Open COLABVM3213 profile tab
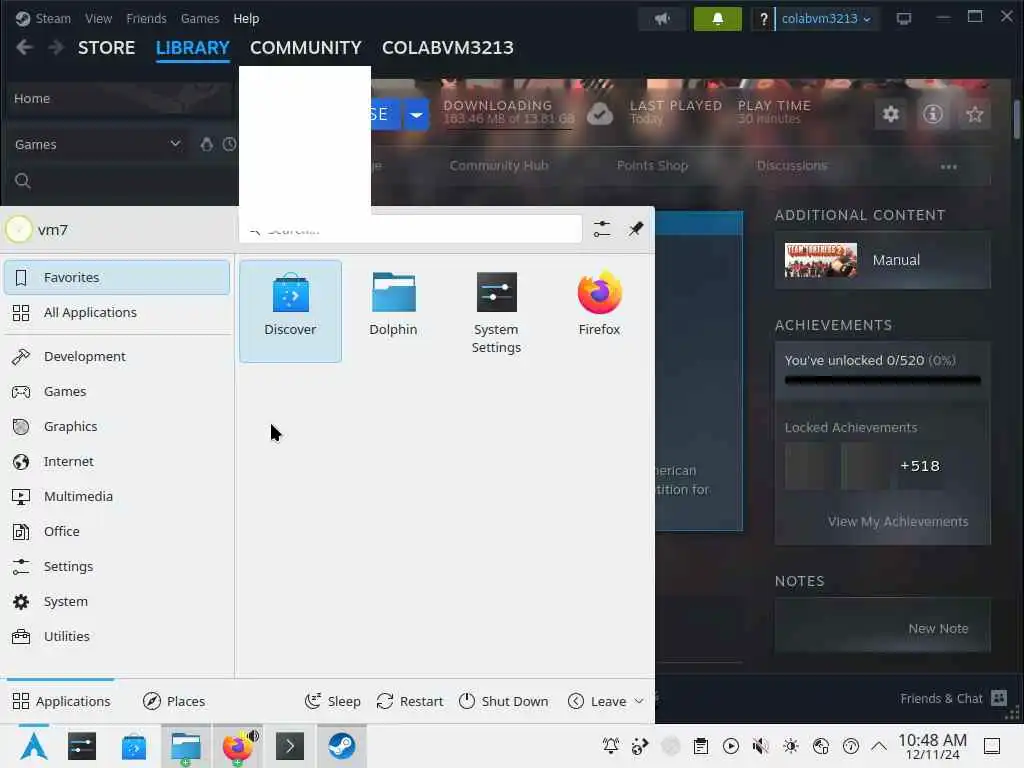The width and height of the screenshot is (1024, 768). (x=447, y=48)
